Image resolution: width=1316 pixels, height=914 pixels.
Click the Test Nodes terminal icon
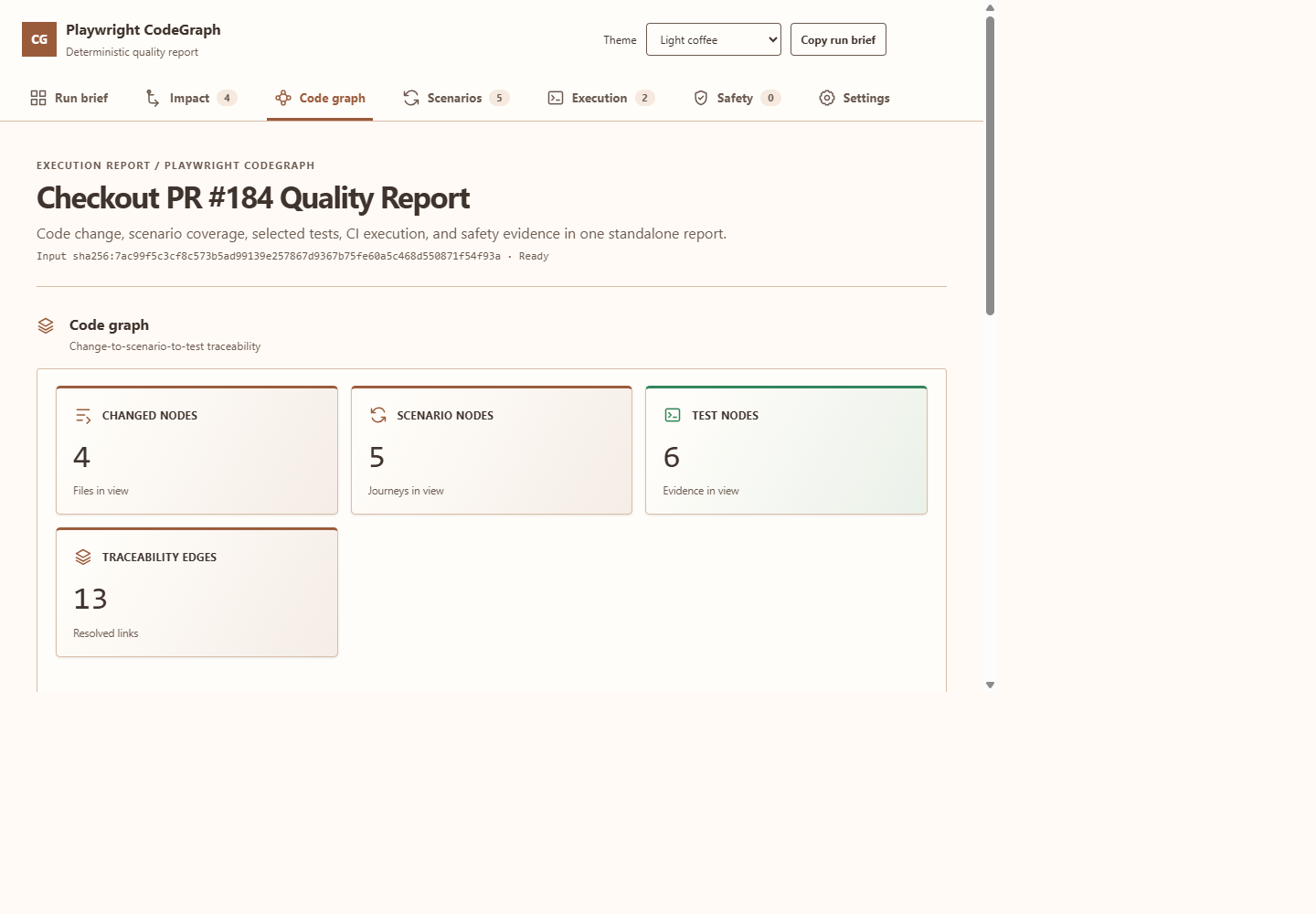pos(673,415)
